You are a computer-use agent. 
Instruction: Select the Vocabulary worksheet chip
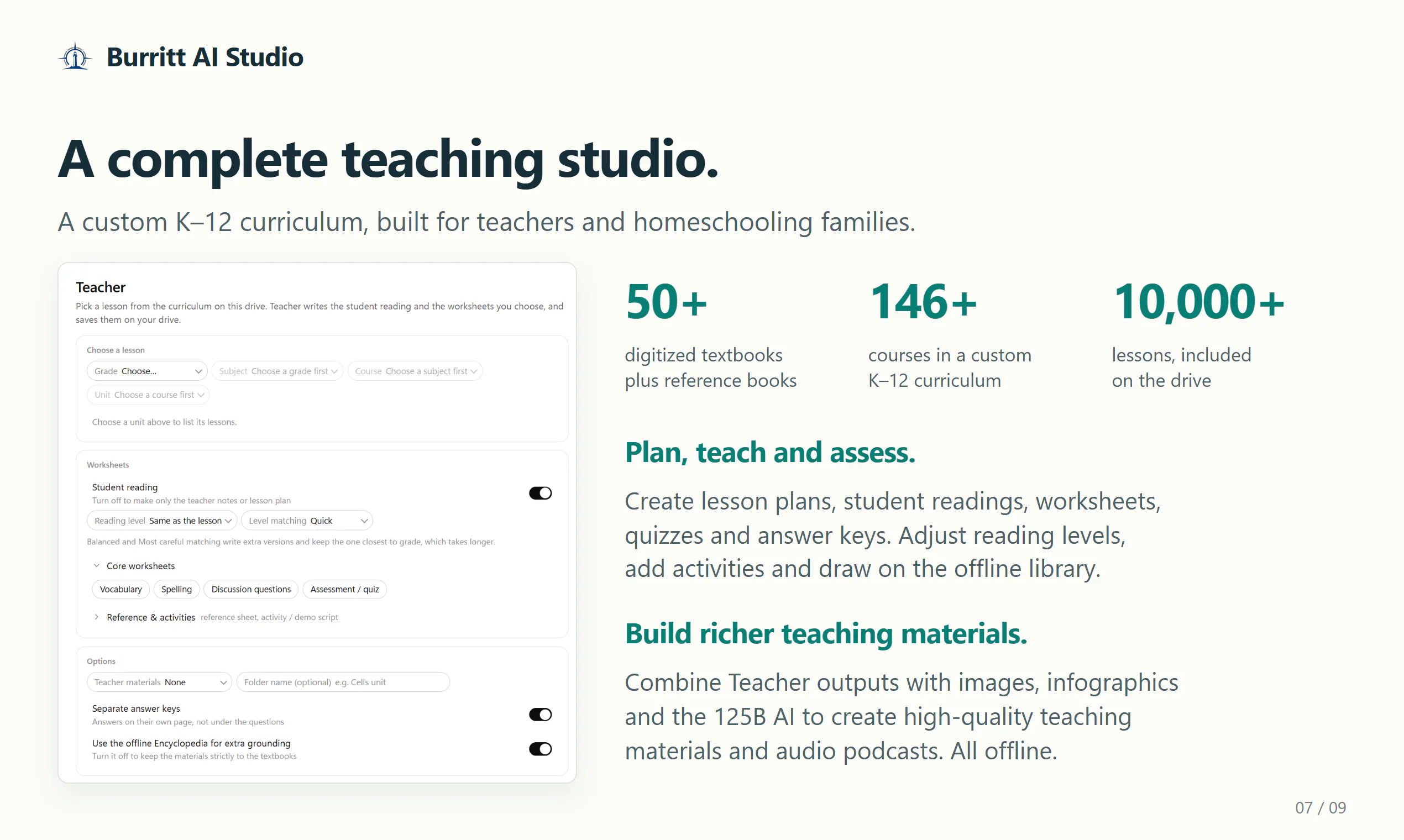pyautogui.click(x=121, y=589)
